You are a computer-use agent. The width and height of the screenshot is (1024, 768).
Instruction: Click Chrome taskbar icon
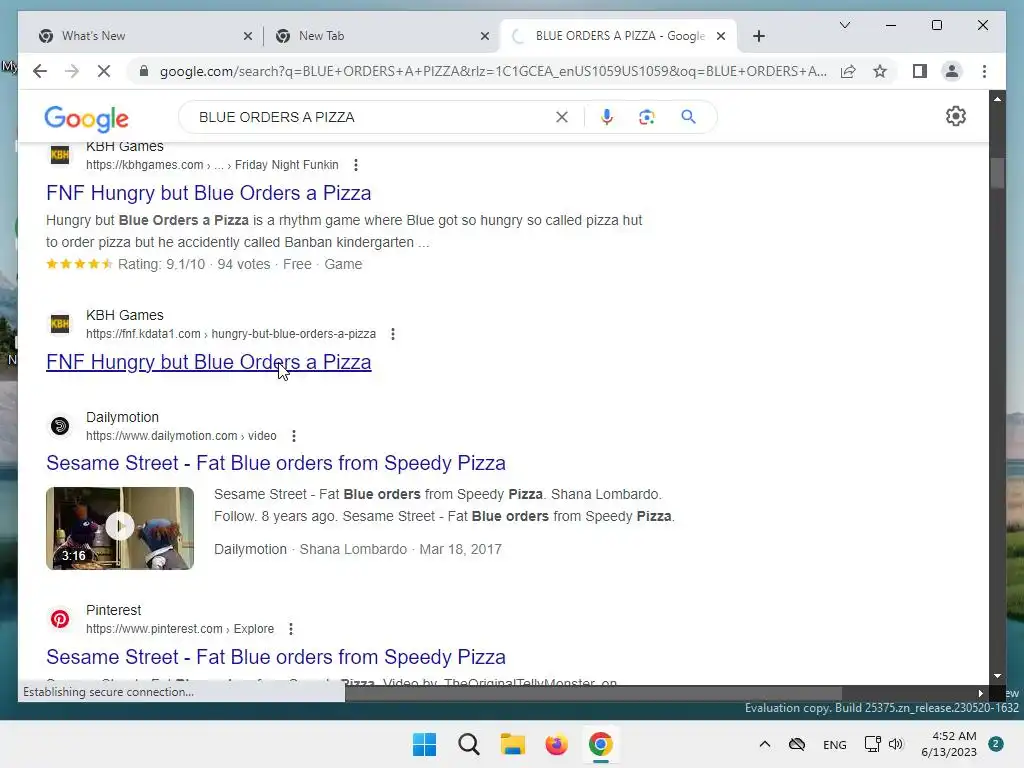tap(600, 744)
